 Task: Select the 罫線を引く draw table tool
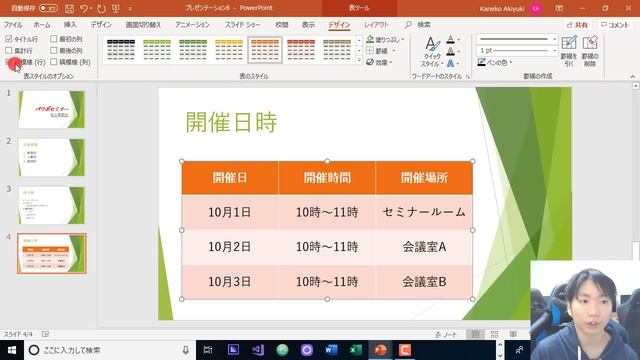pos(569,51)
